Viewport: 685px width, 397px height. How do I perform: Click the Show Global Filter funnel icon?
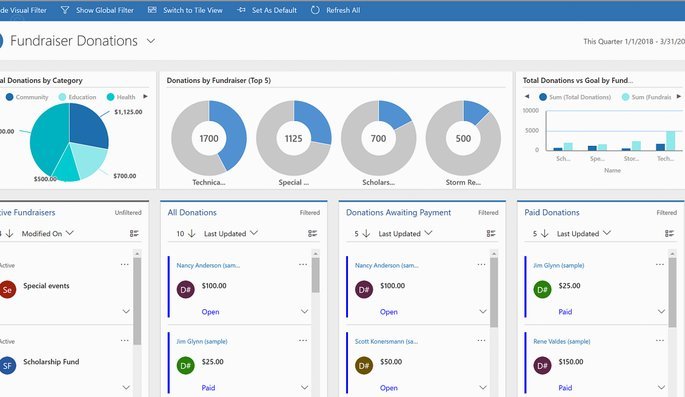[x=65, y=10]
